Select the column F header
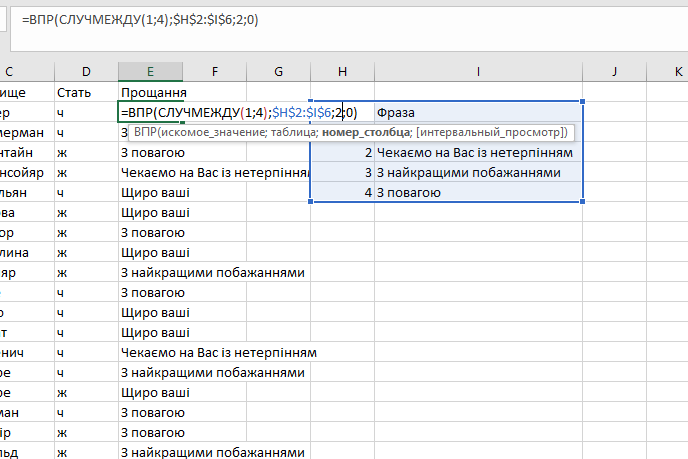688x459 pixels. click(x=214, y=71)
